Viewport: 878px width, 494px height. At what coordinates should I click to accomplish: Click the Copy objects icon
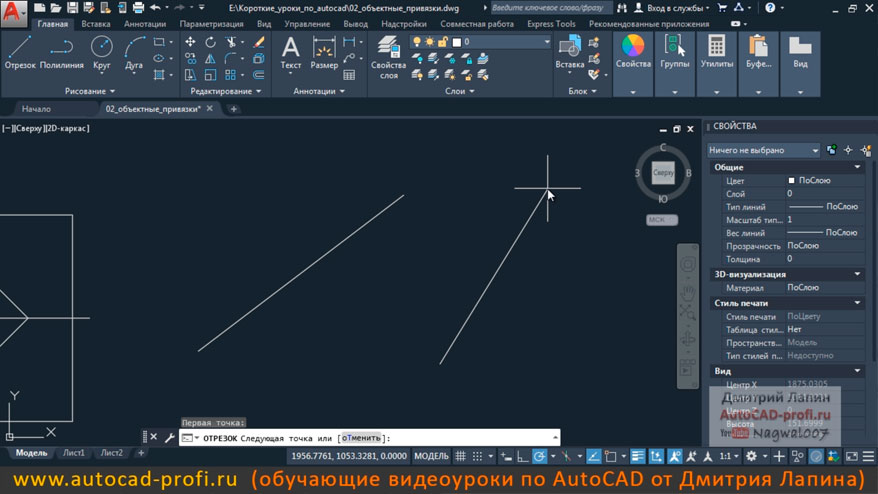[190, 58]
